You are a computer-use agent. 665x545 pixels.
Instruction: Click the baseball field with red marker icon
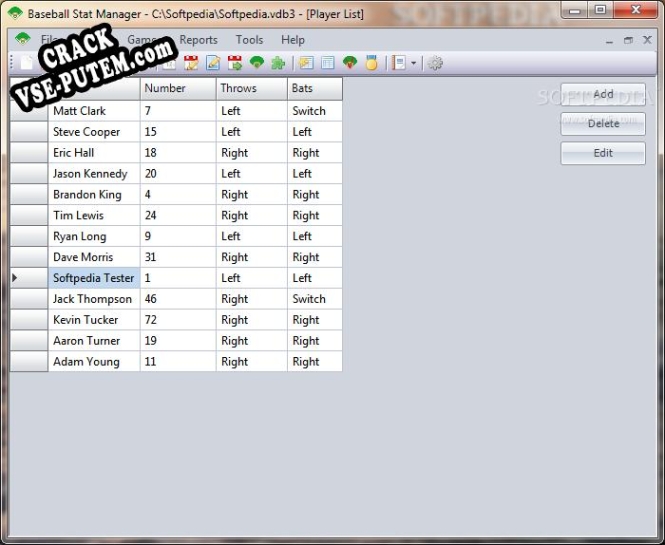350,63
